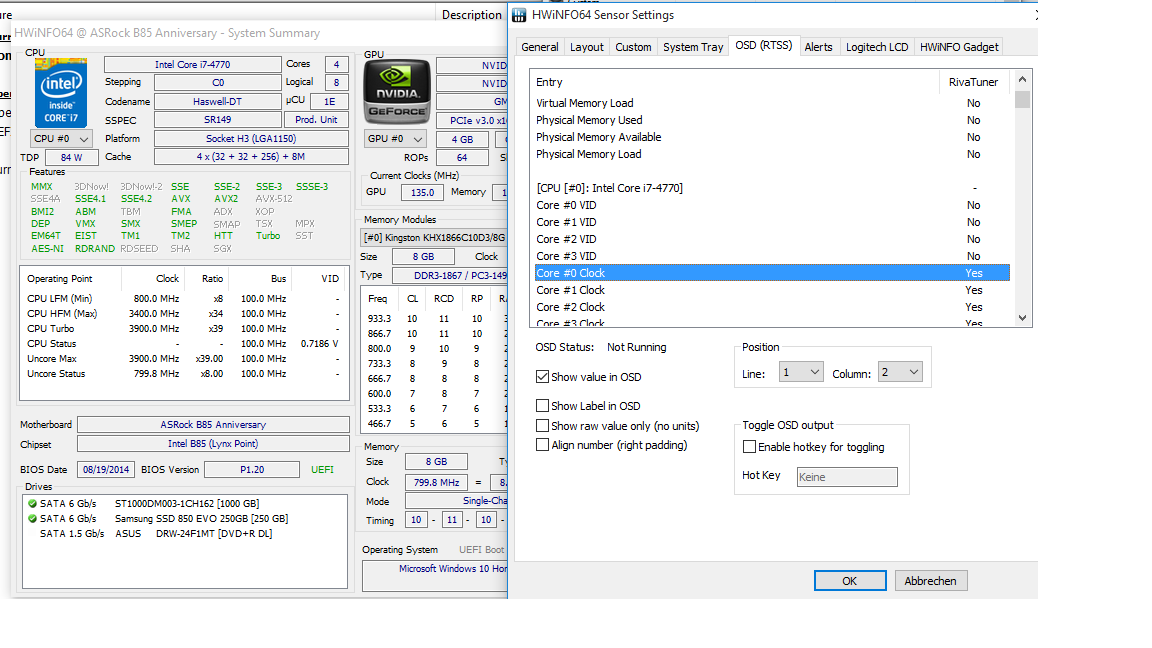
Task: Click the Hot Key input field
Action: 847,477
